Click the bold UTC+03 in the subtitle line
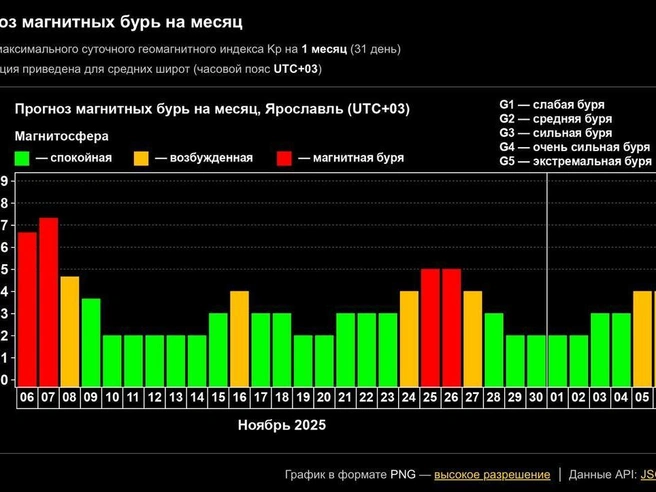Image resolution: width=656 pixels, height=492 pixels. click(x=296, y=69)
